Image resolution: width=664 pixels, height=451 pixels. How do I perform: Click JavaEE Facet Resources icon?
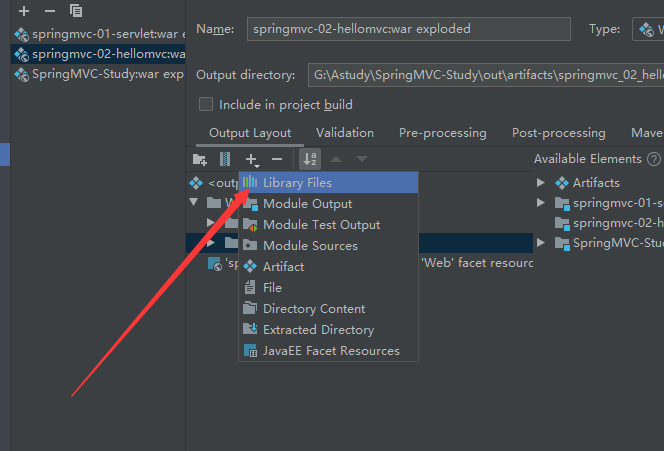pyautogui.click(x=250, y=351)
